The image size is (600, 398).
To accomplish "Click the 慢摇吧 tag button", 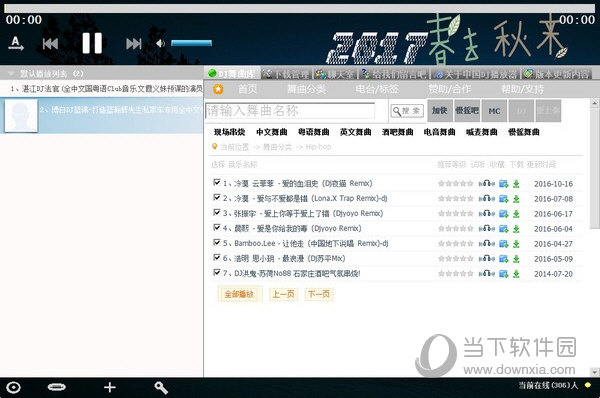I will coord(467,111).
